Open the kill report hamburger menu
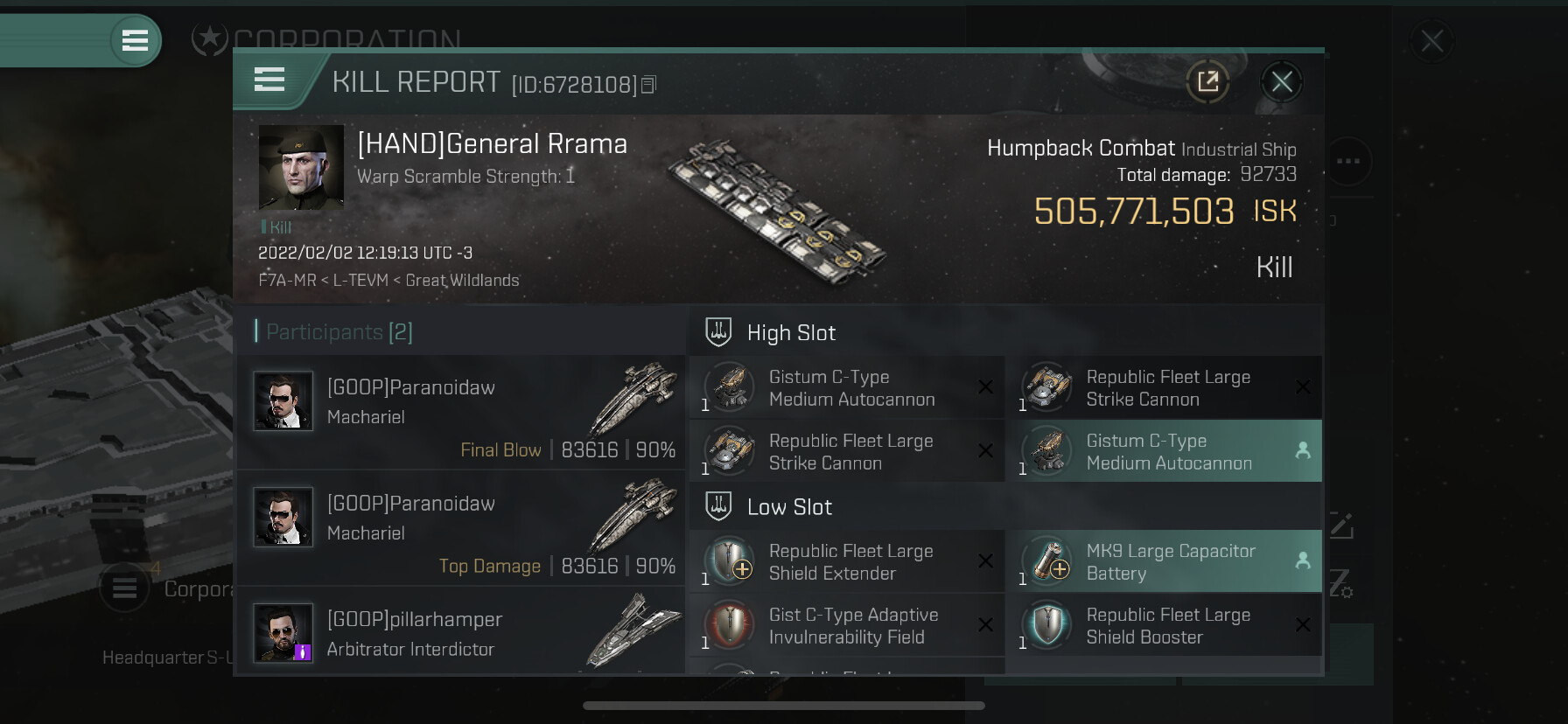 coord(269,80)
